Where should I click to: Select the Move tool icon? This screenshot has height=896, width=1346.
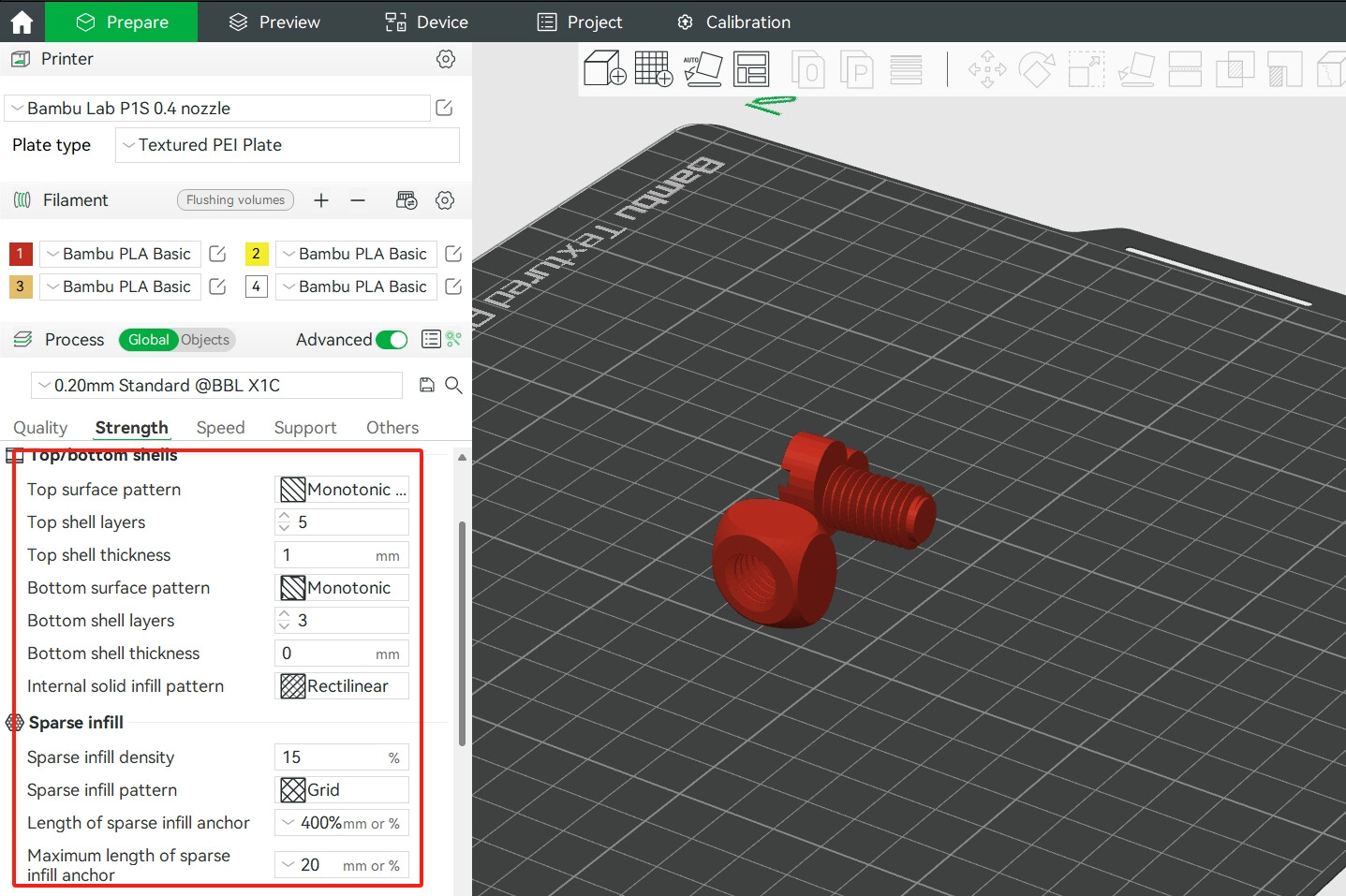(987, 68)
